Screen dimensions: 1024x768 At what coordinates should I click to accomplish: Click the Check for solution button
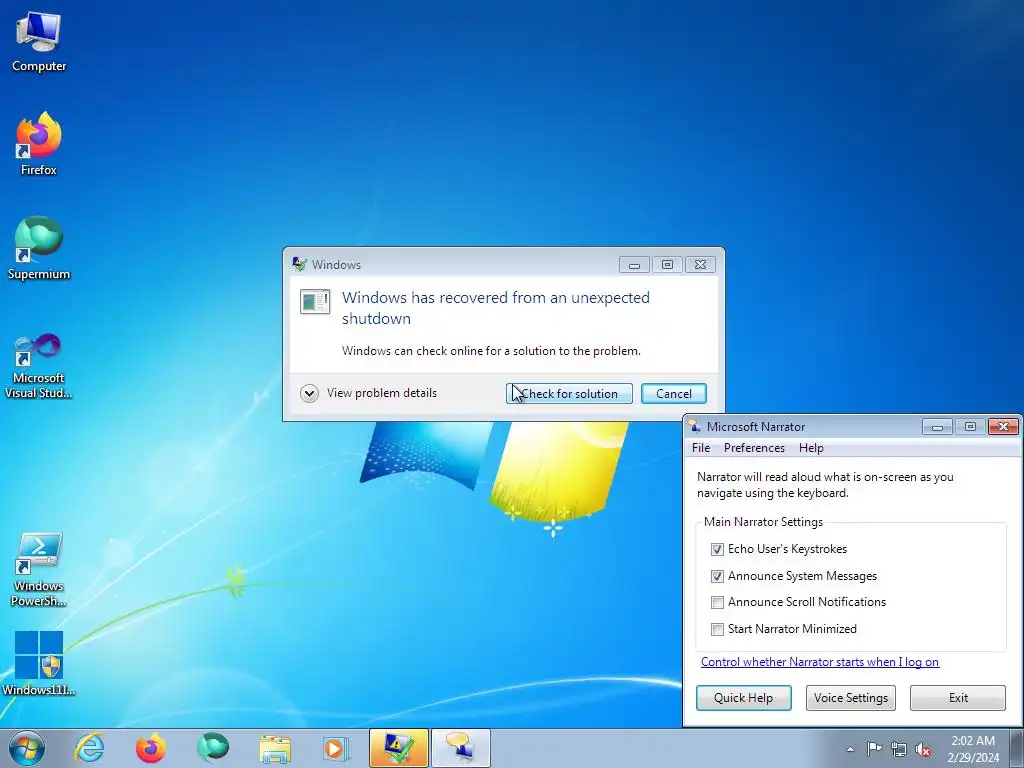569,393
